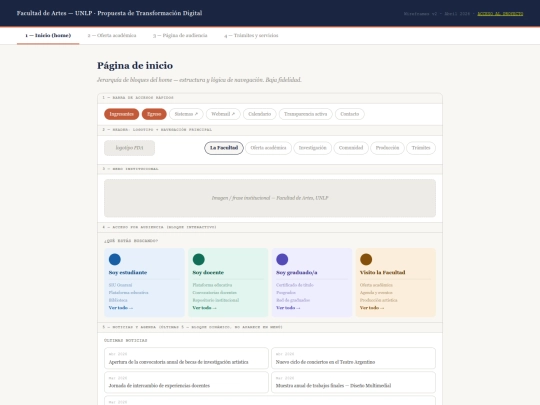540x405 pixels.
Task: Click the 'logotipo FDA' placeholder
Action: [129, 148]
